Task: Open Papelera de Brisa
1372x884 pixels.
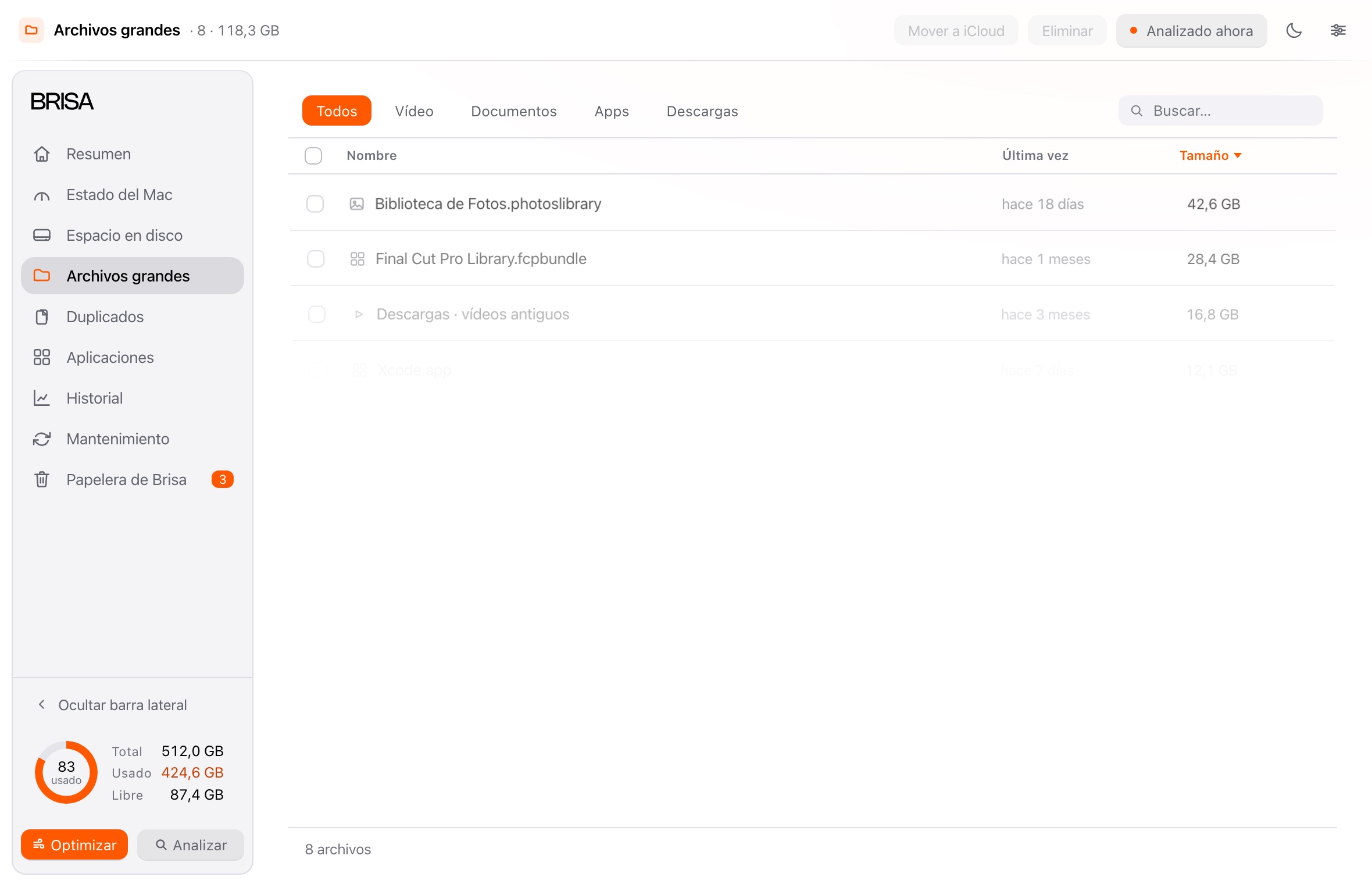Action: [133, 480]
